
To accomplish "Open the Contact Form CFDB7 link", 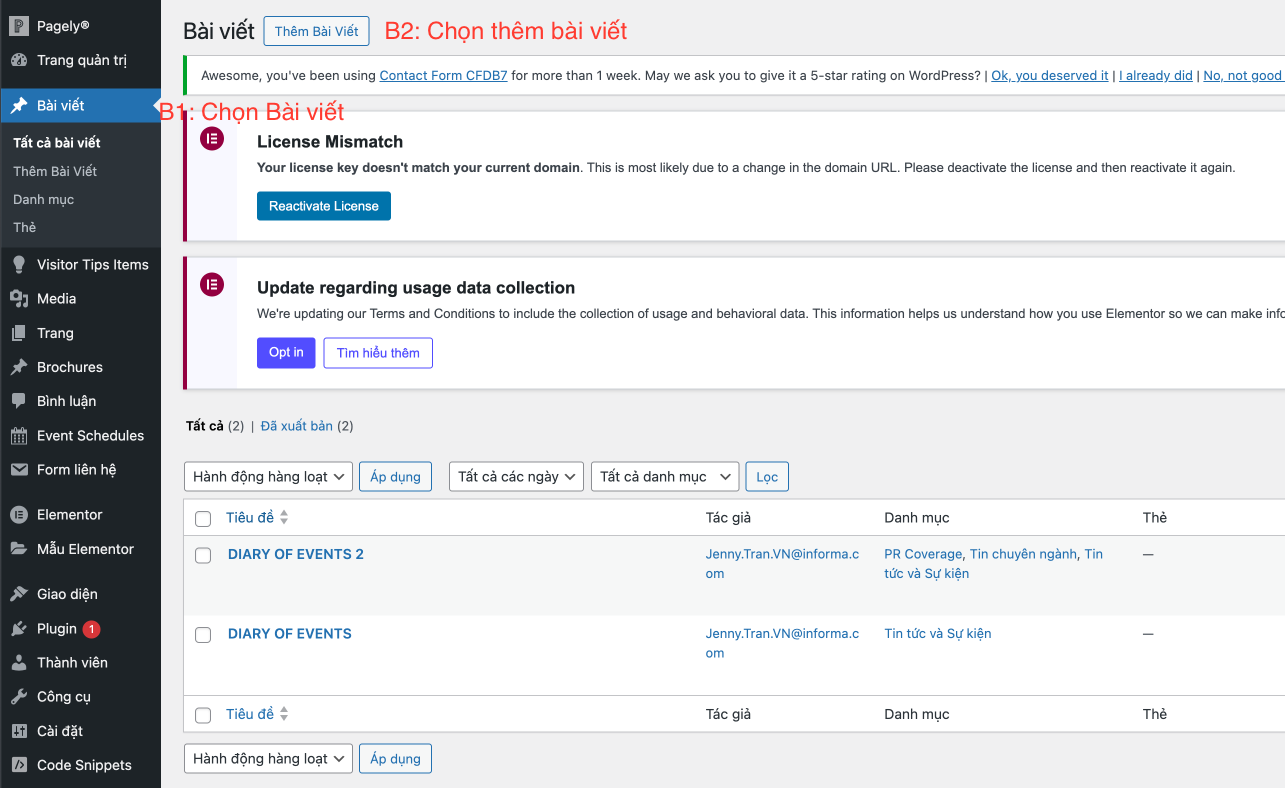I will (443, 75).
